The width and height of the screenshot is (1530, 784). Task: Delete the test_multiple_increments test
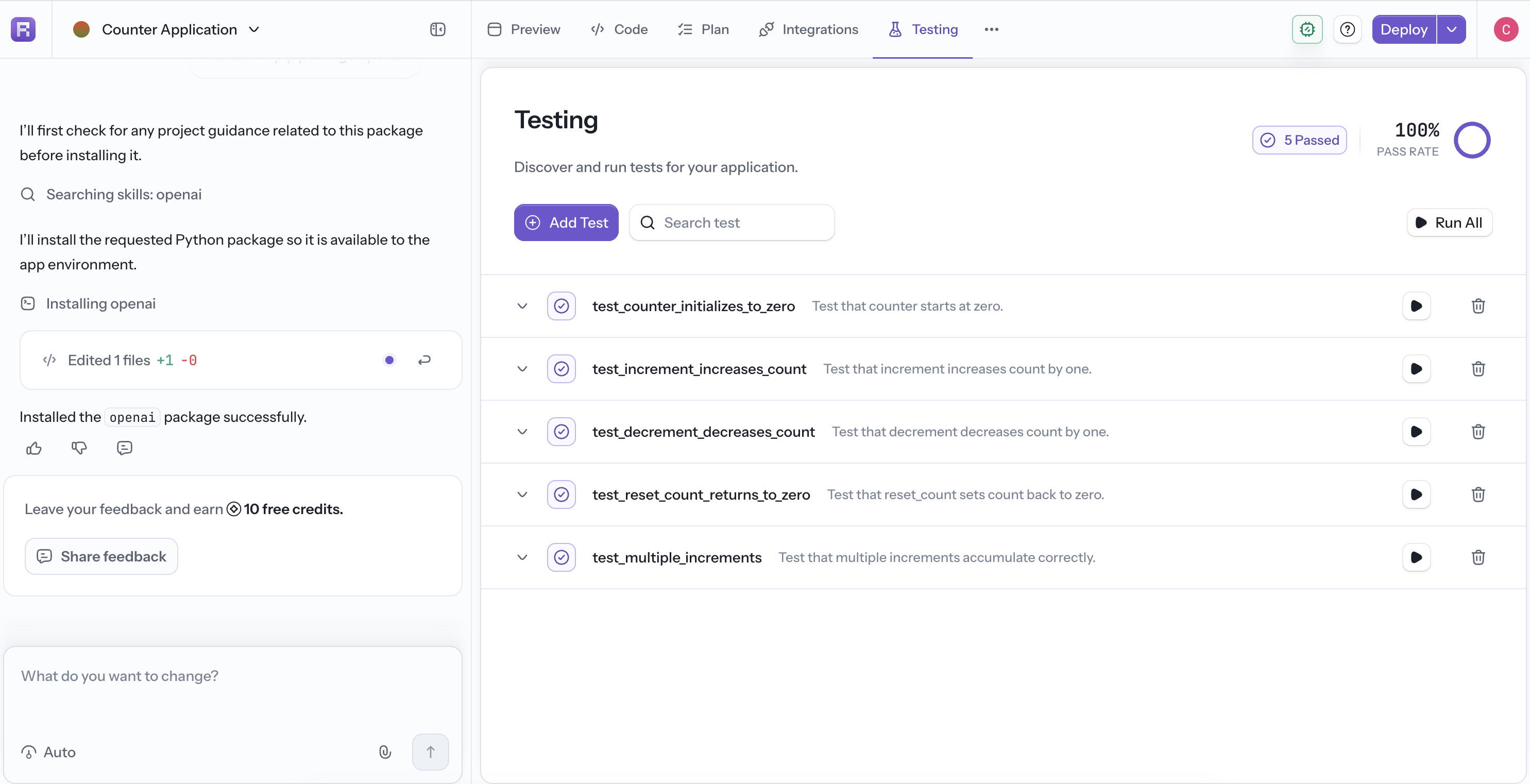tap(1478, 558)
